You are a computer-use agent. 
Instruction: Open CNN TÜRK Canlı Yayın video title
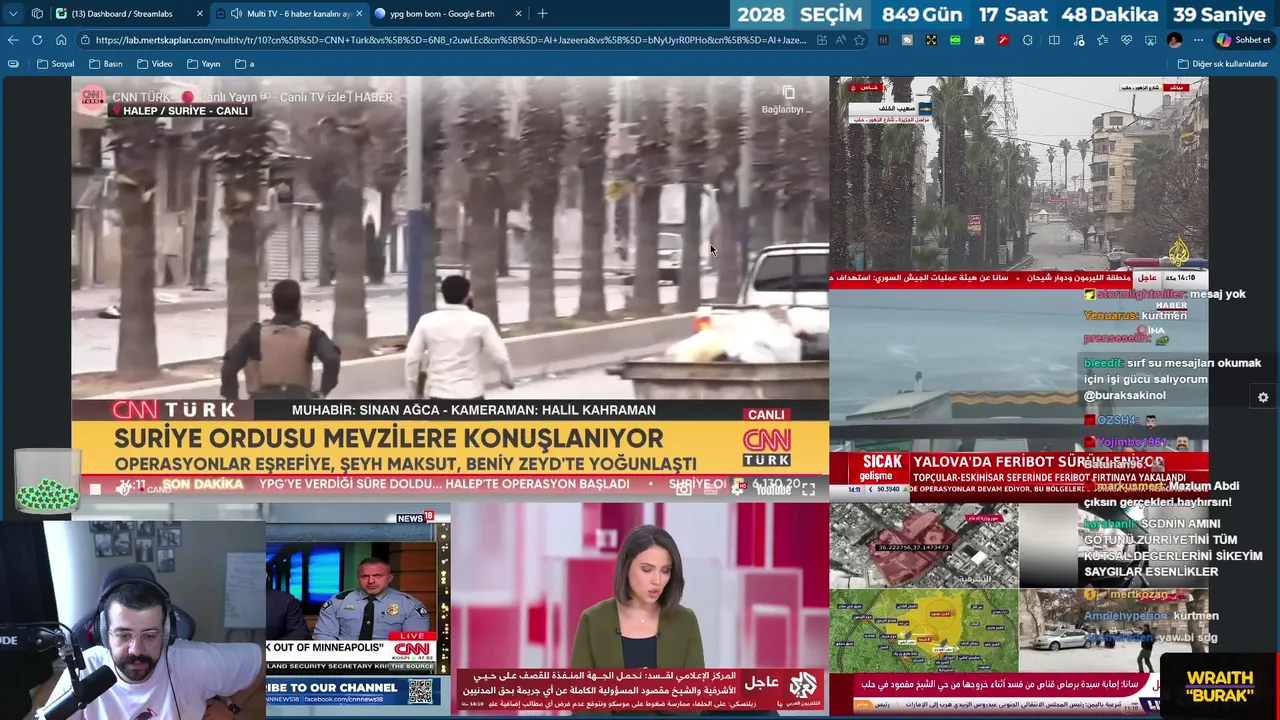pos(252,97)
